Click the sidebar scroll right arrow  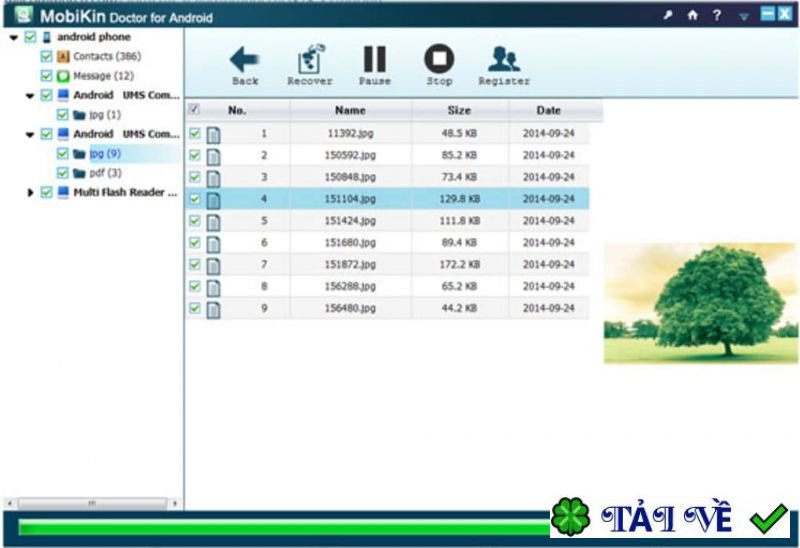click(175, 504)
